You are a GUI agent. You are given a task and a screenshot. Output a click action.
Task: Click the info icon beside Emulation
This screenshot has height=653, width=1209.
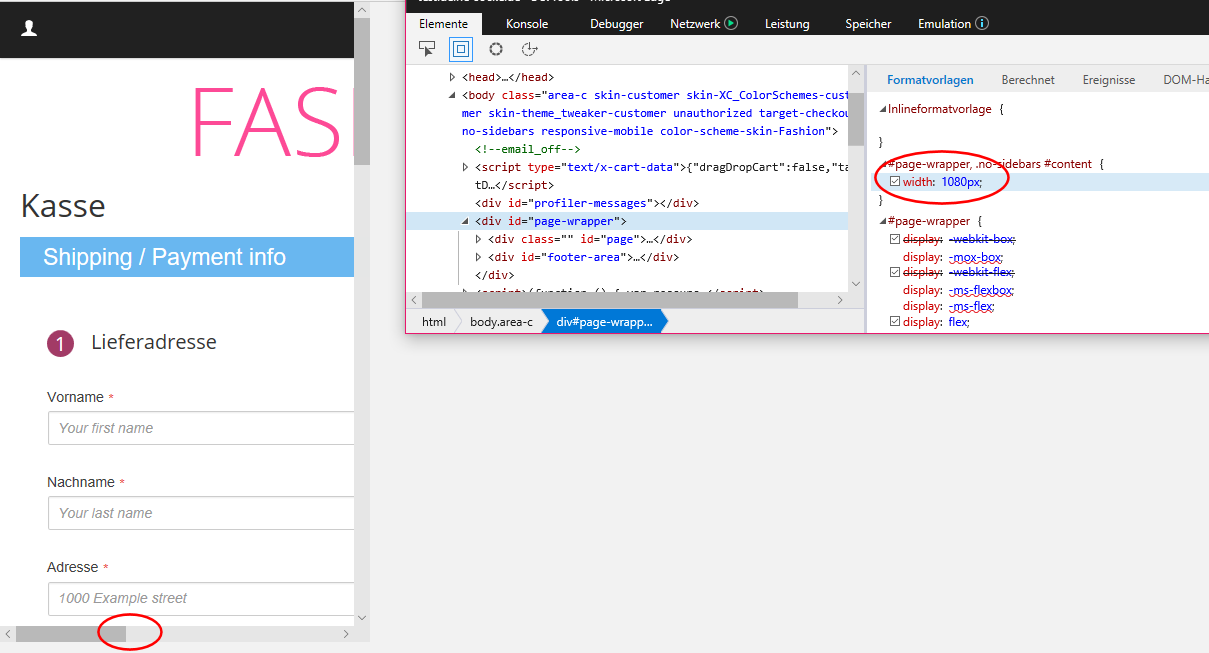click(x=982, y=23)
